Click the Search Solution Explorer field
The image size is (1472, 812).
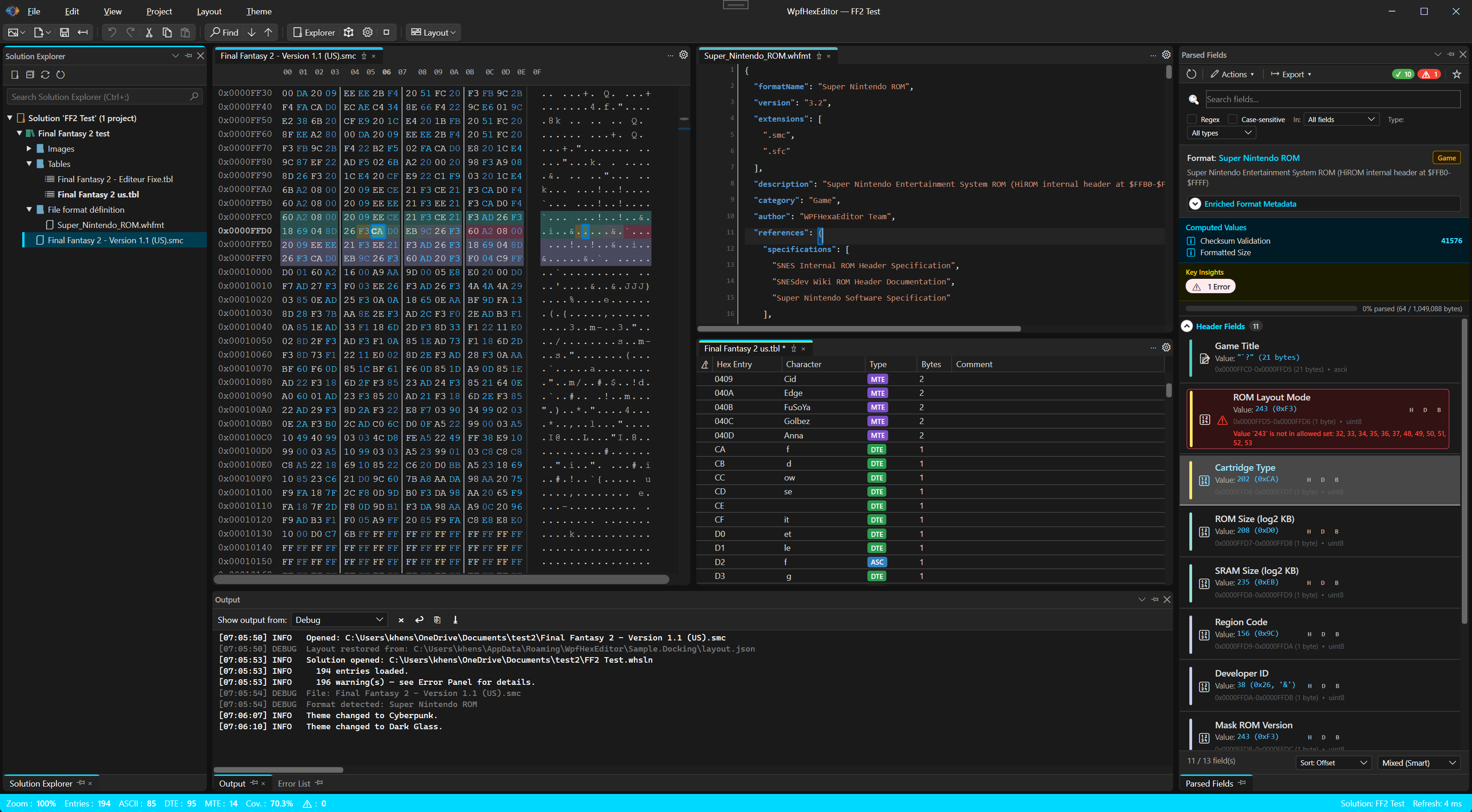pyautogui.click(x=105, y=97)
